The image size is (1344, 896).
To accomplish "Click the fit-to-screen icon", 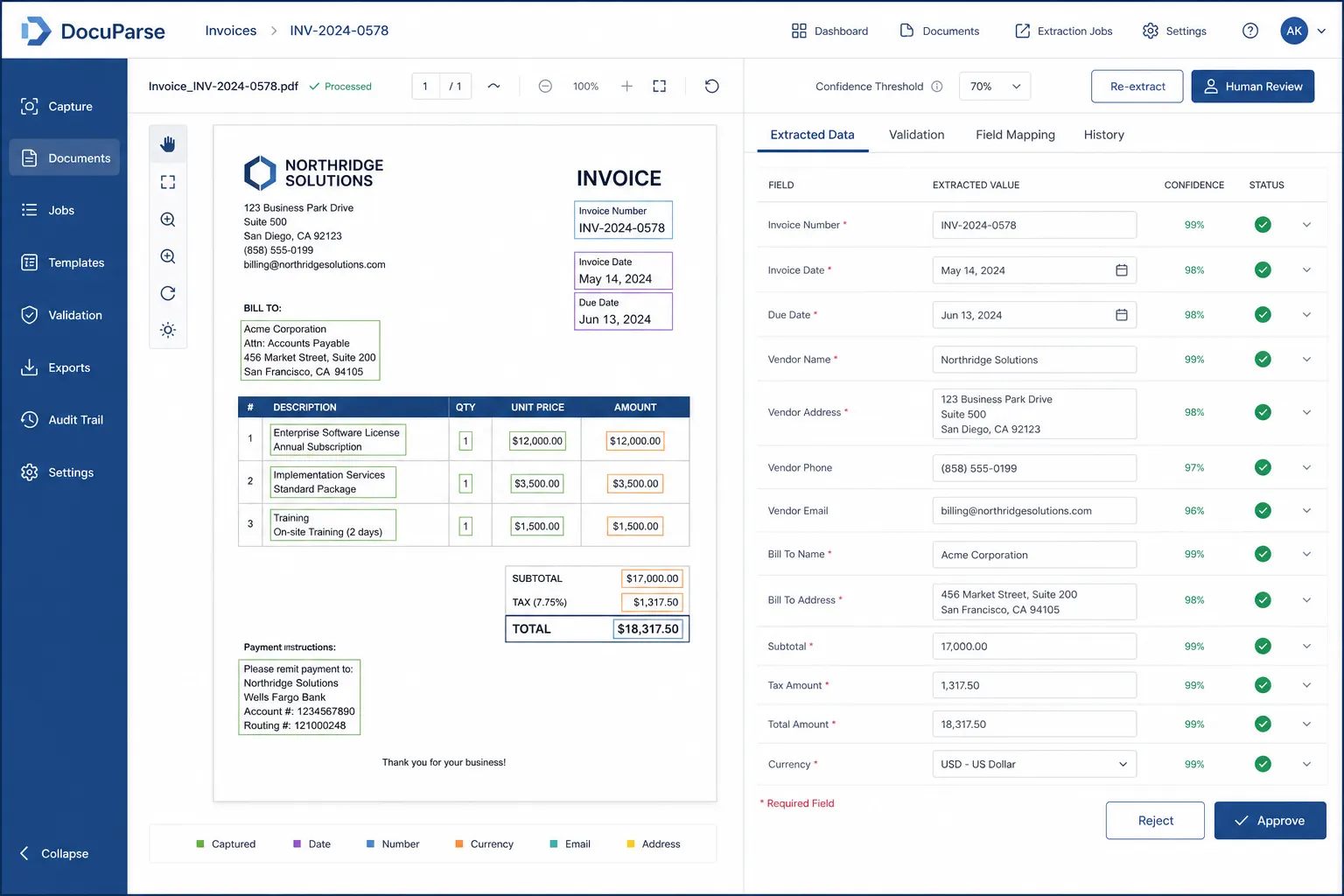I will [x=660, y=86].
